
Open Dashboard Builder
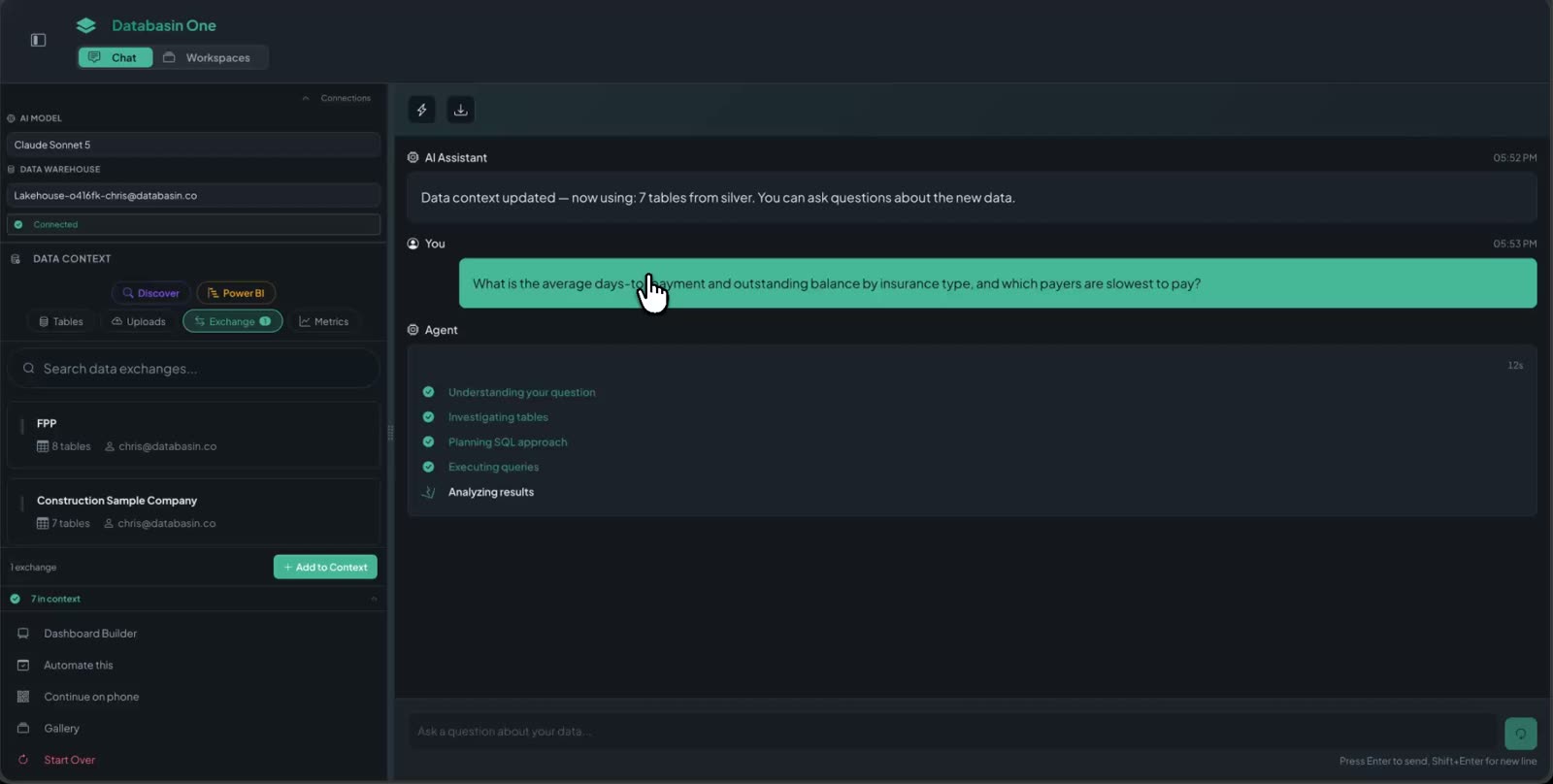[90, 634]
